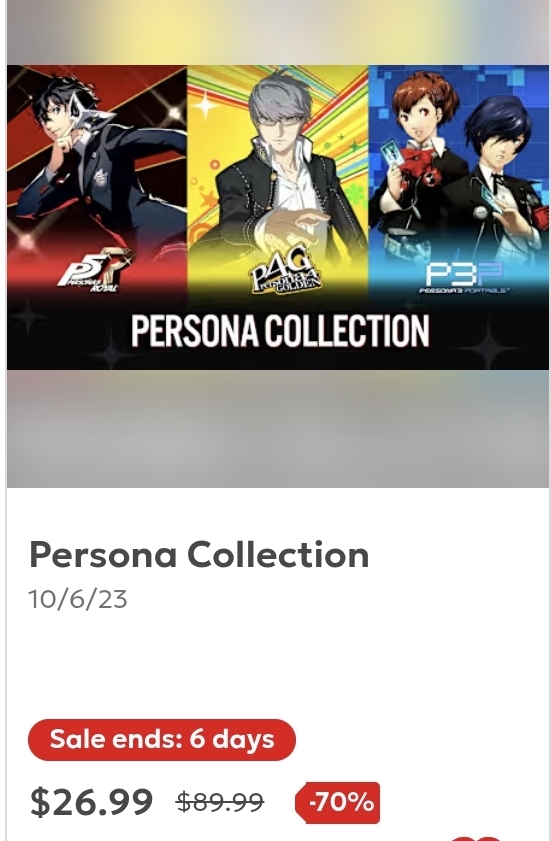Select the Persona 3 Portable blue artwork panel
Image resolution: width=551 pixels, height=841 pixels.
[x=459, y=182]
